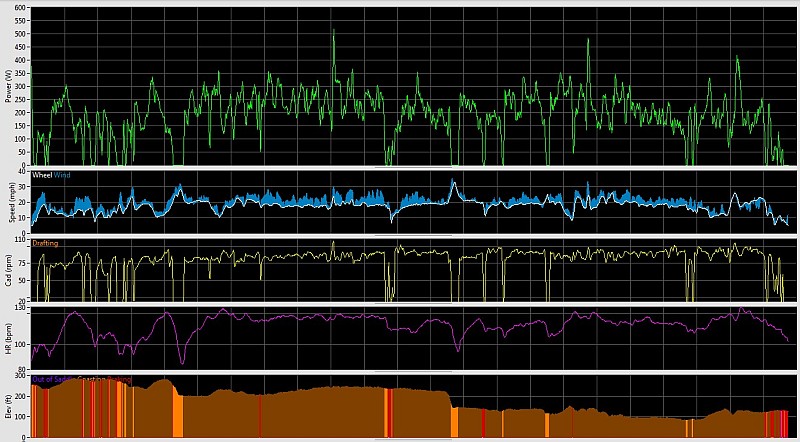Click the 250 tick on Power axis

pyautogui.click(x=22, y=100)
